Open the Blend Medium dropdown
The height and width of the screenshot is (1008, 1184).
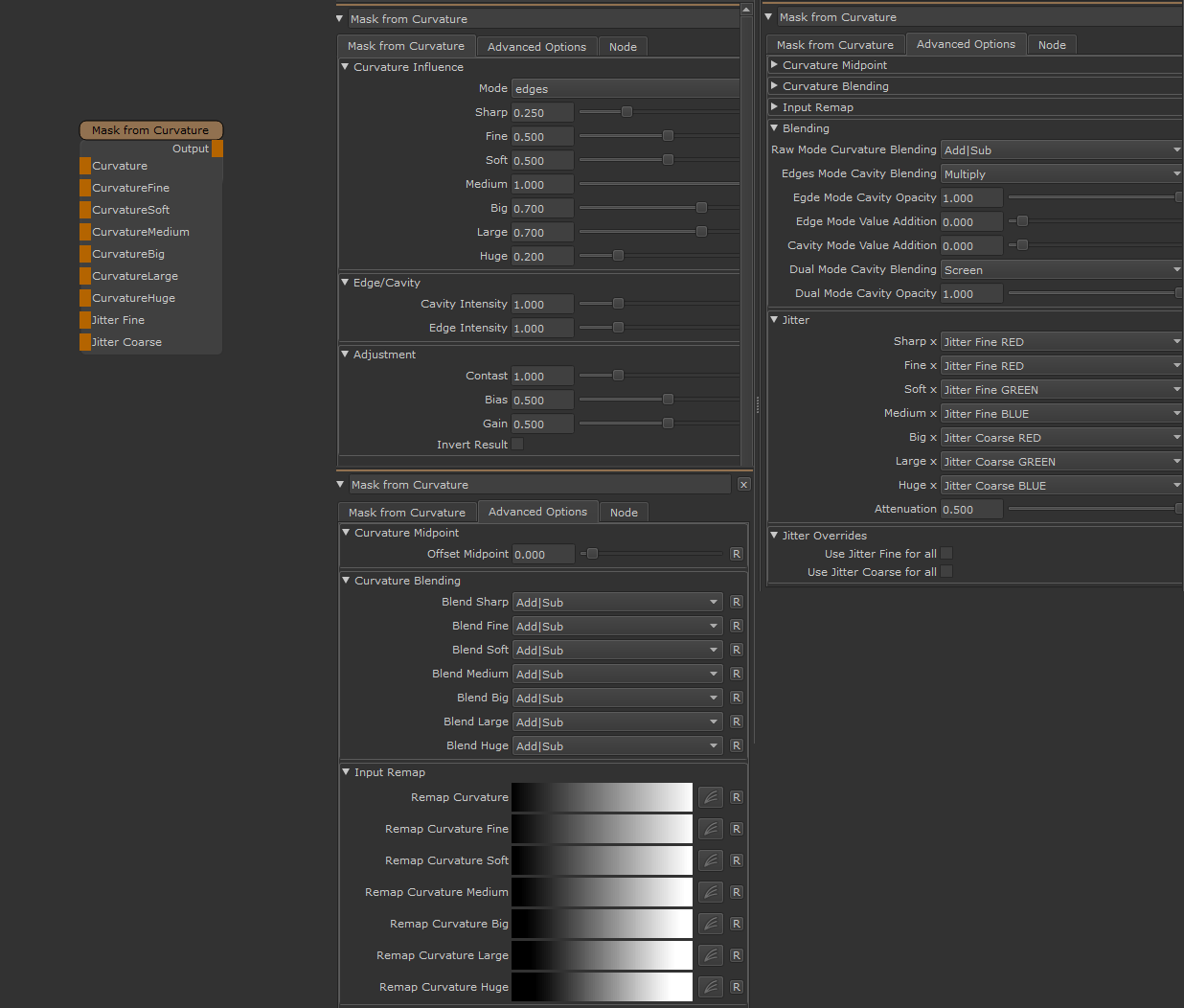click(x=617, y=675)
